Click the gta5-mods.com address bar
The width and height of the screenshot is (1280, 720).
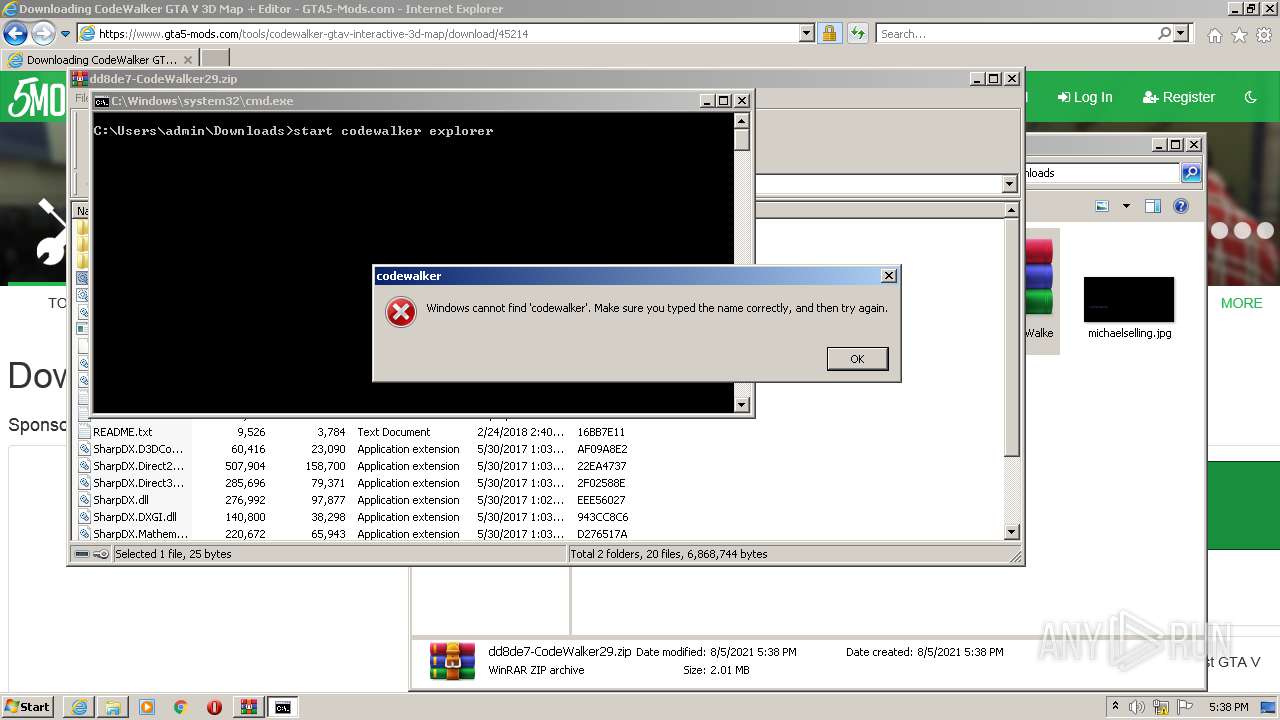pos(438,33)
